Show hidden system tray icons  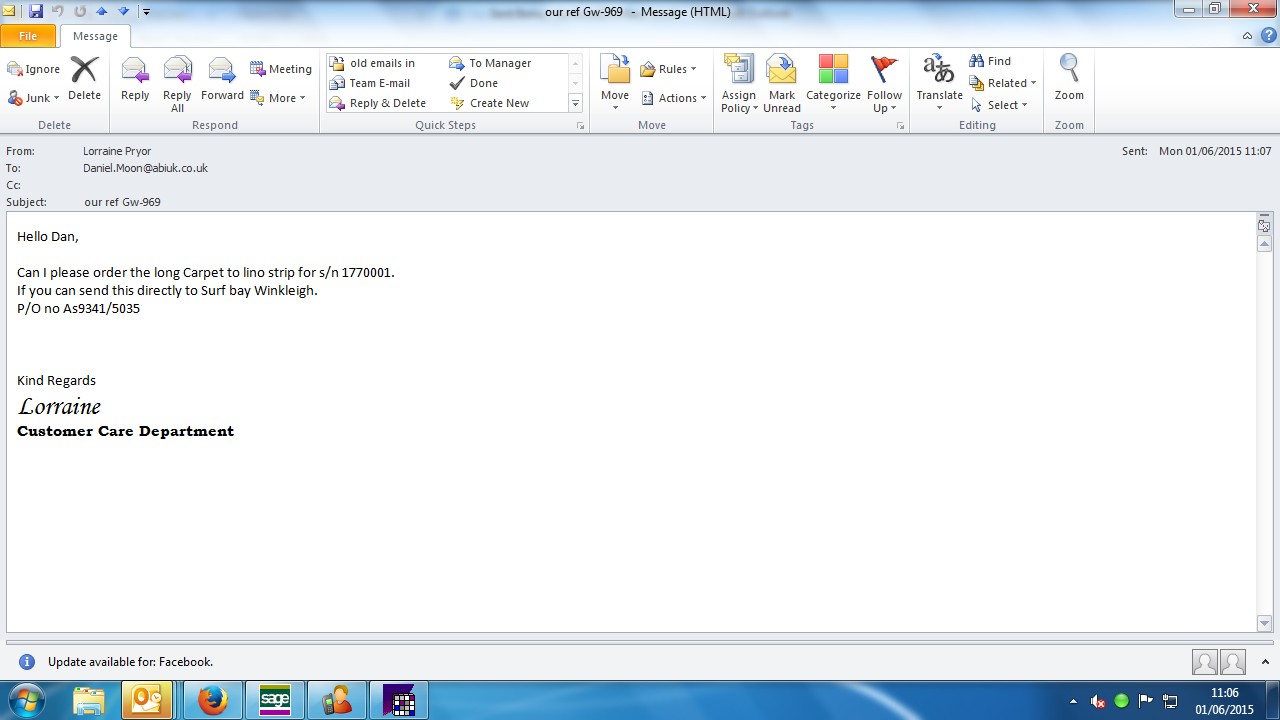coord(1074,701)
